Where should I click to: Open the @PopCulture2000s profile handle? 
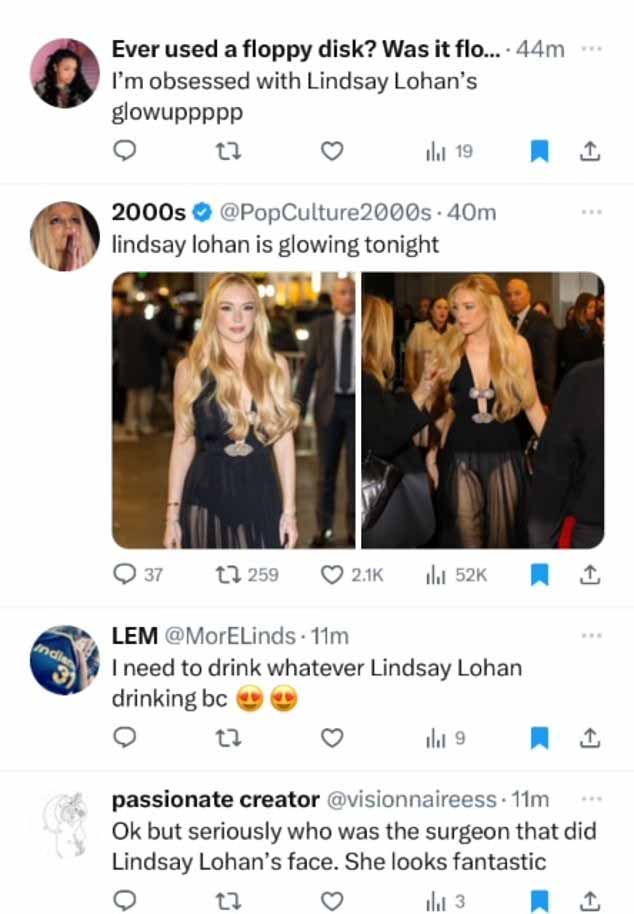click(325, 213)
